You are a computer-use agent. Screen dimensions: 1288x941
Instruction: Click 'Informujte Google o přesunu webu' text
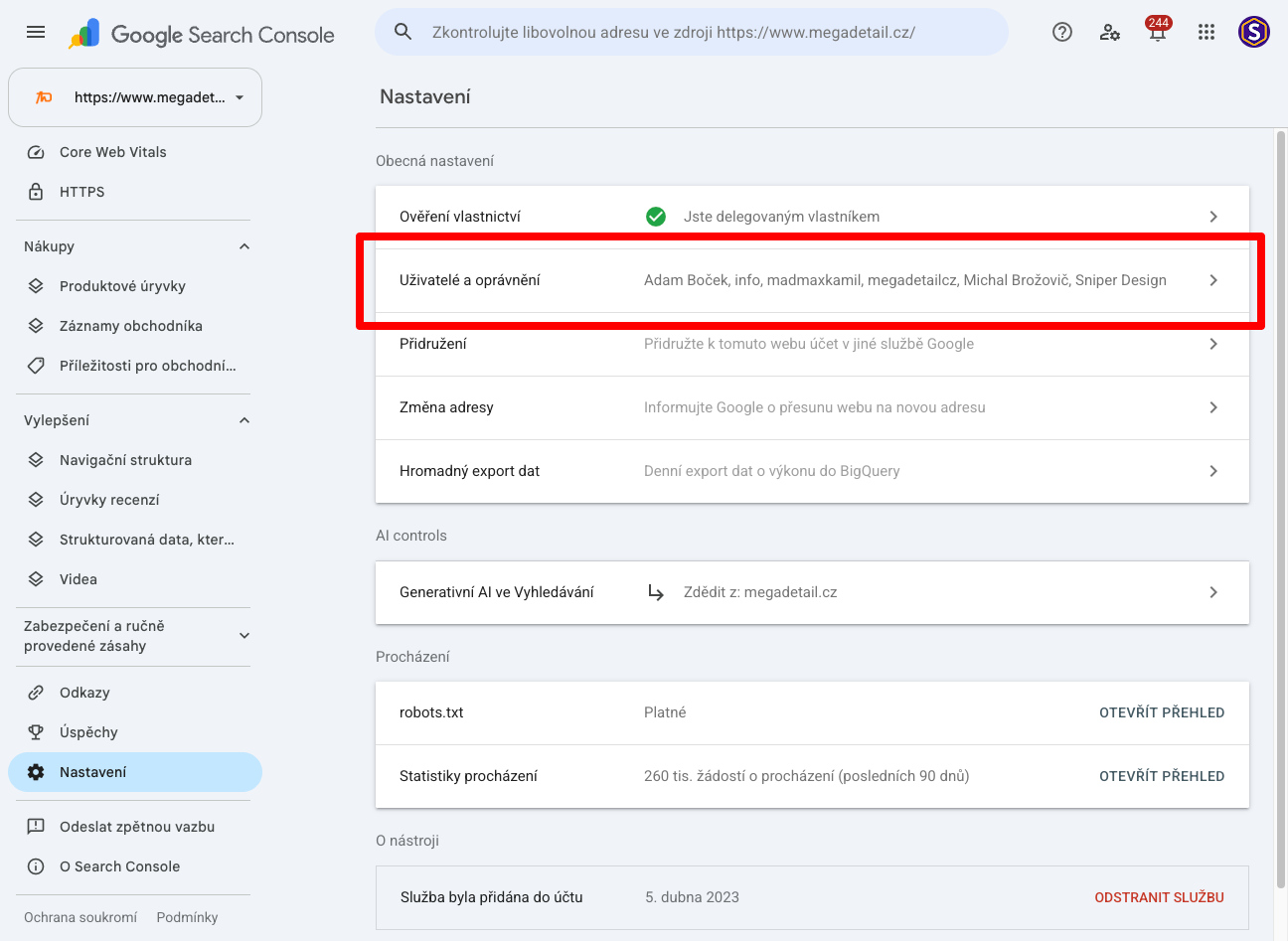click(815, 407)
